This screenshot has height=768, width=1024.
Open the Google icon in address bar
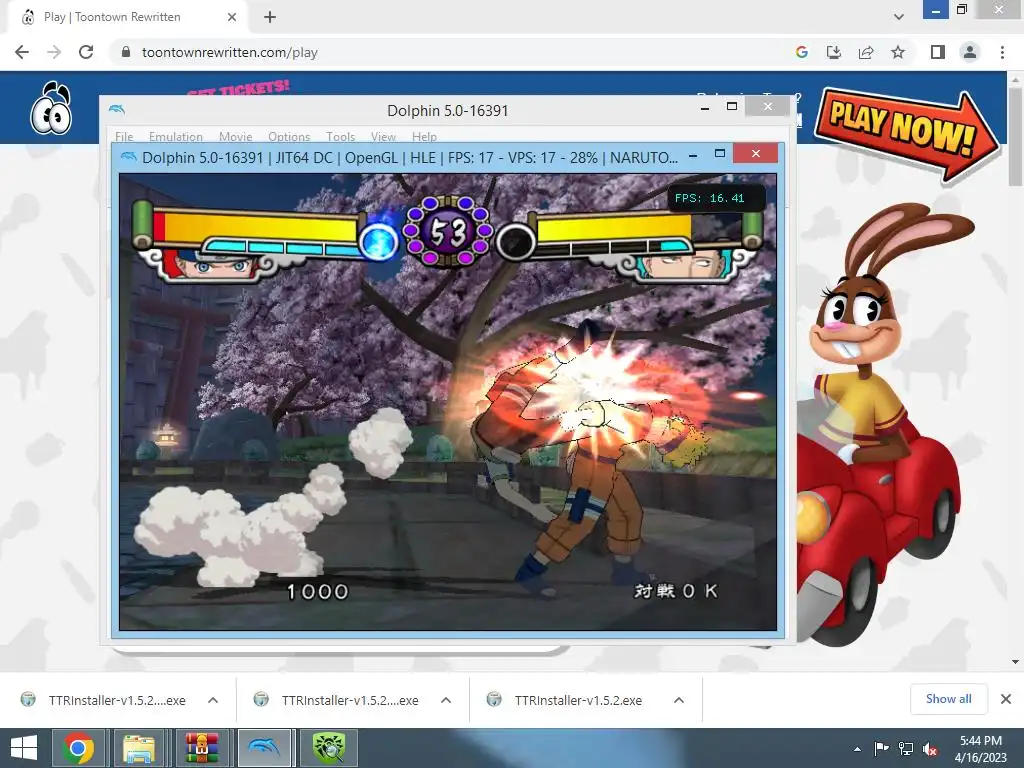pyautogui.click(x=802, y=52)
